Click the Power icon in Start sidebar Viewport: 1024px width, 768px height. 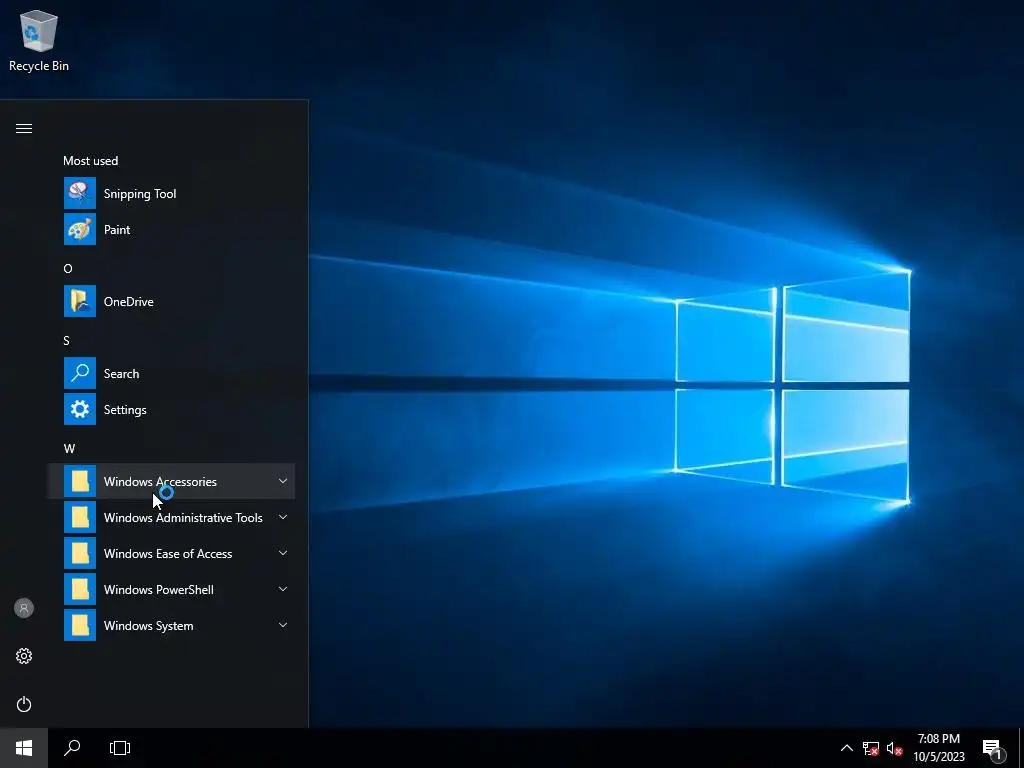(x=24, y=704)
